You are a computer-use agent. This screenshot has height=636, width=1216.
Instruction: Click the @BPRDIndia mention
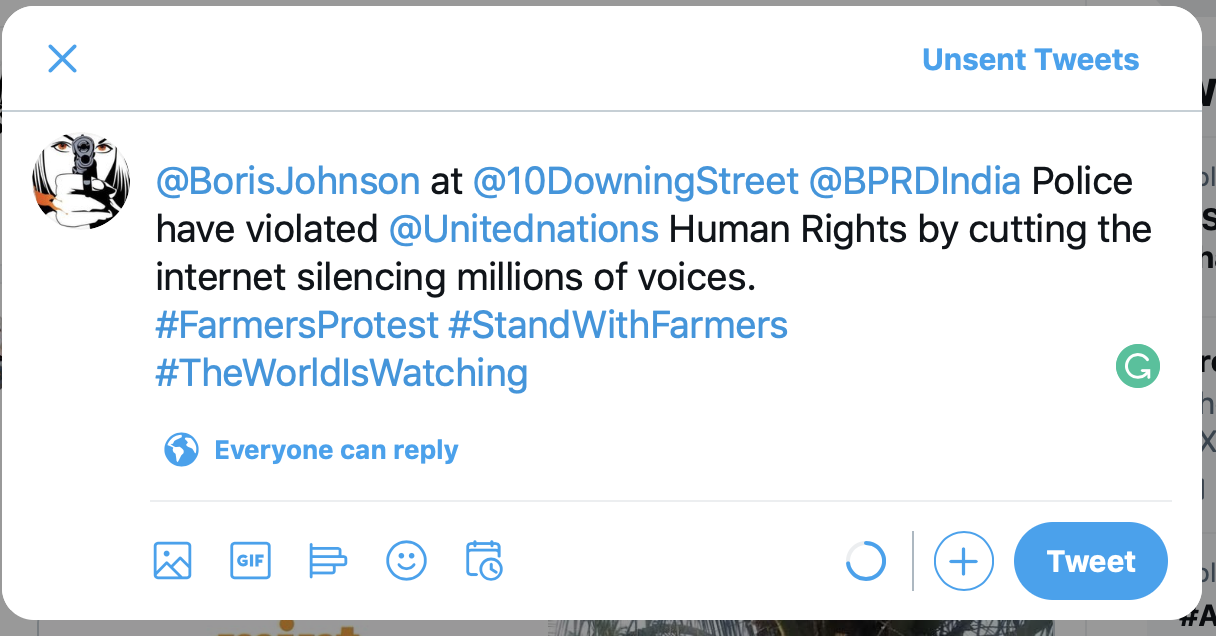pos(914,181)
